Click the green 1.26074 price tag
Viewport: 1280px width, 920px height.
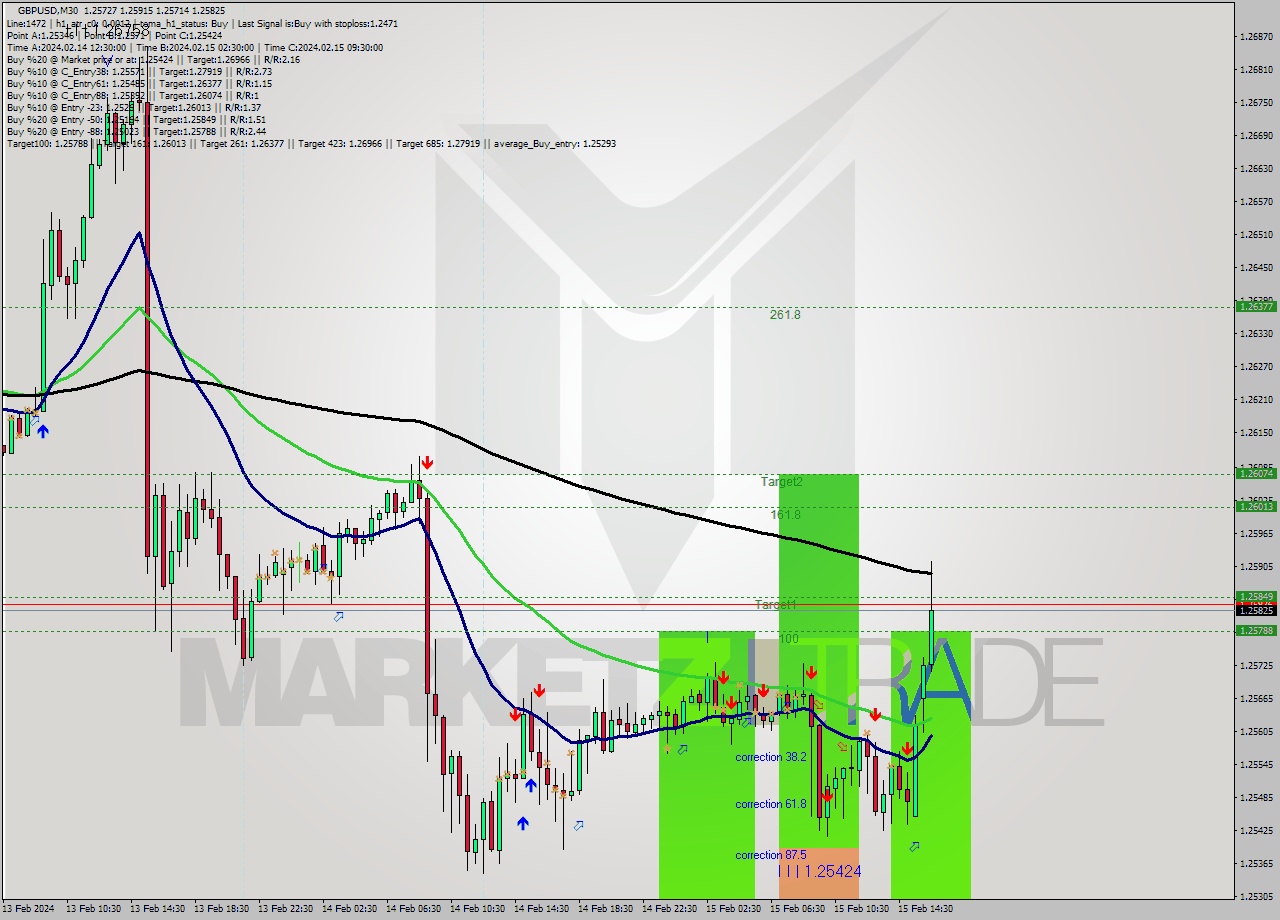(1256, 473)
